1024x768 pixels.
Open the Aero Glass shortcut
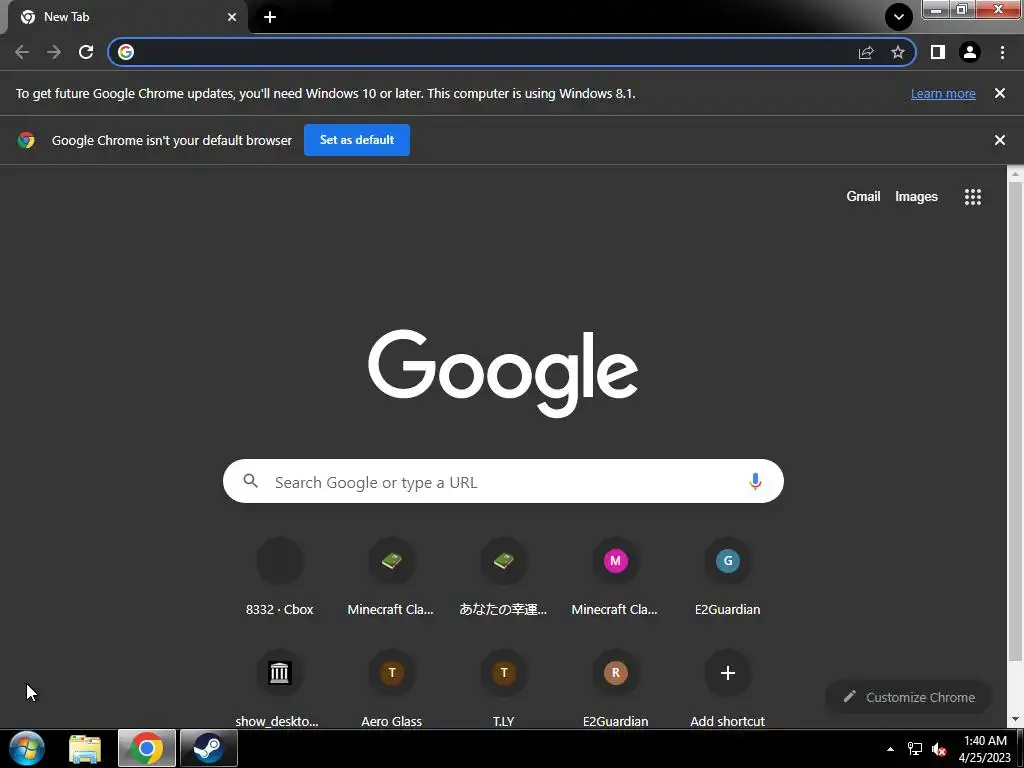[x=391, y=689]
